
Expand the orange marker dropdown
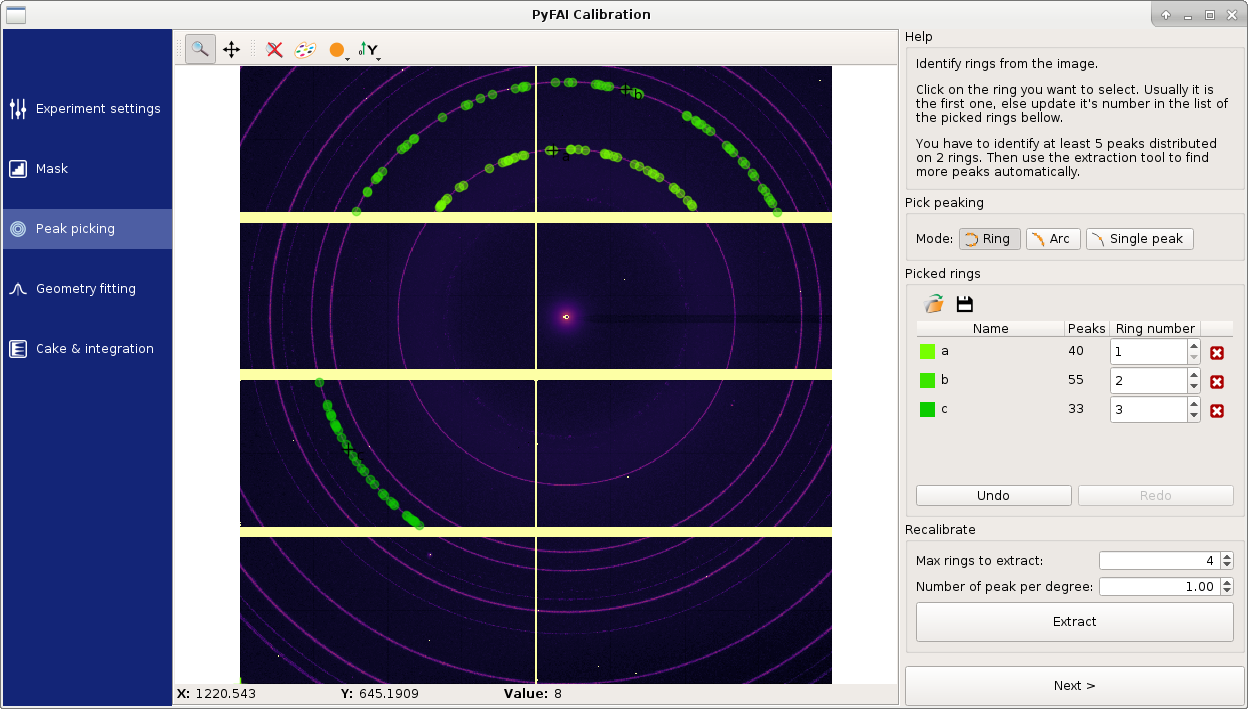(339, 50)
